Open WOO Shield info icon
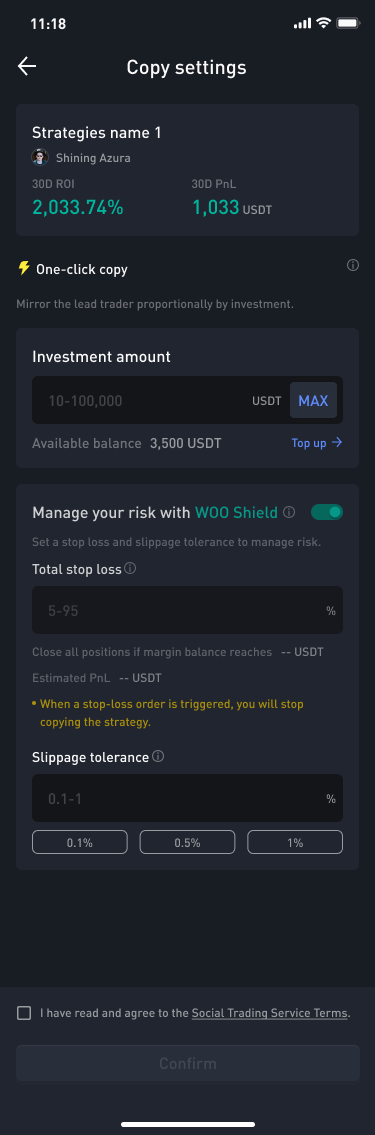Screen dimensions: 375x1135 [x=289, y=512]
